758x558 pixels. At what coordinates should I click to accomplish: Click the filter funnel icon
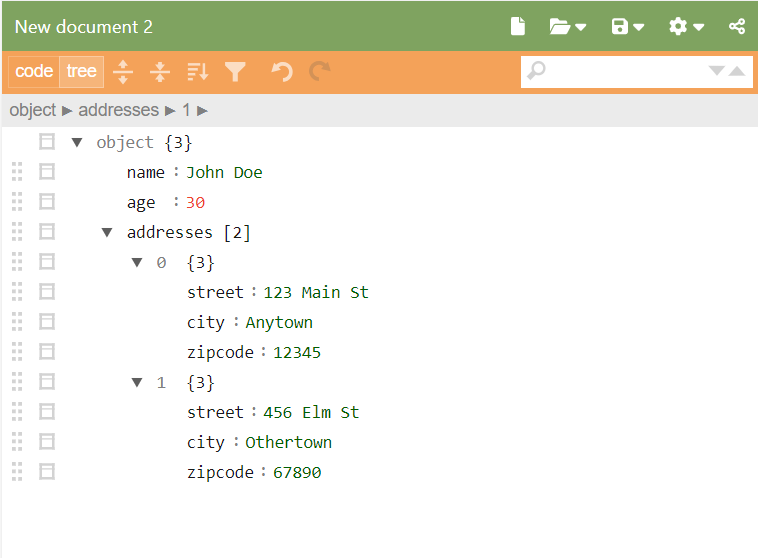pos(235,72)
